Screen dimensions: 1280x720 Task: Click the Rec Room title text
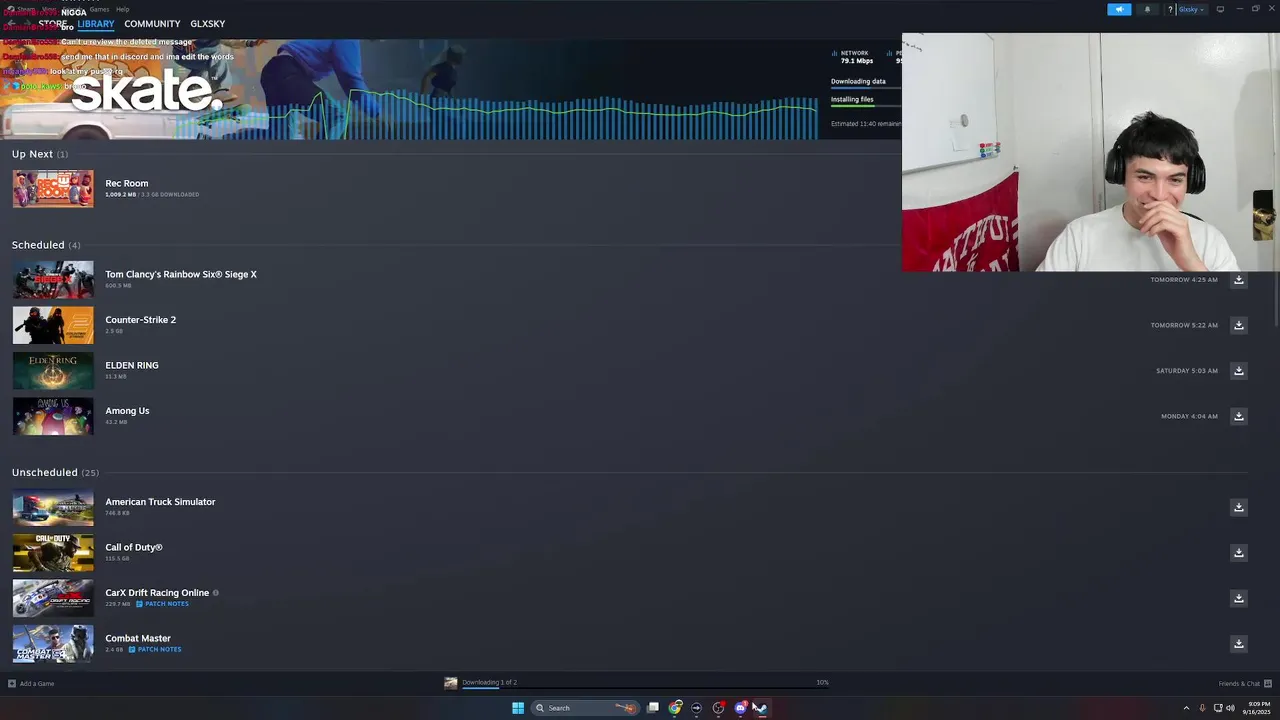(127, 184)
